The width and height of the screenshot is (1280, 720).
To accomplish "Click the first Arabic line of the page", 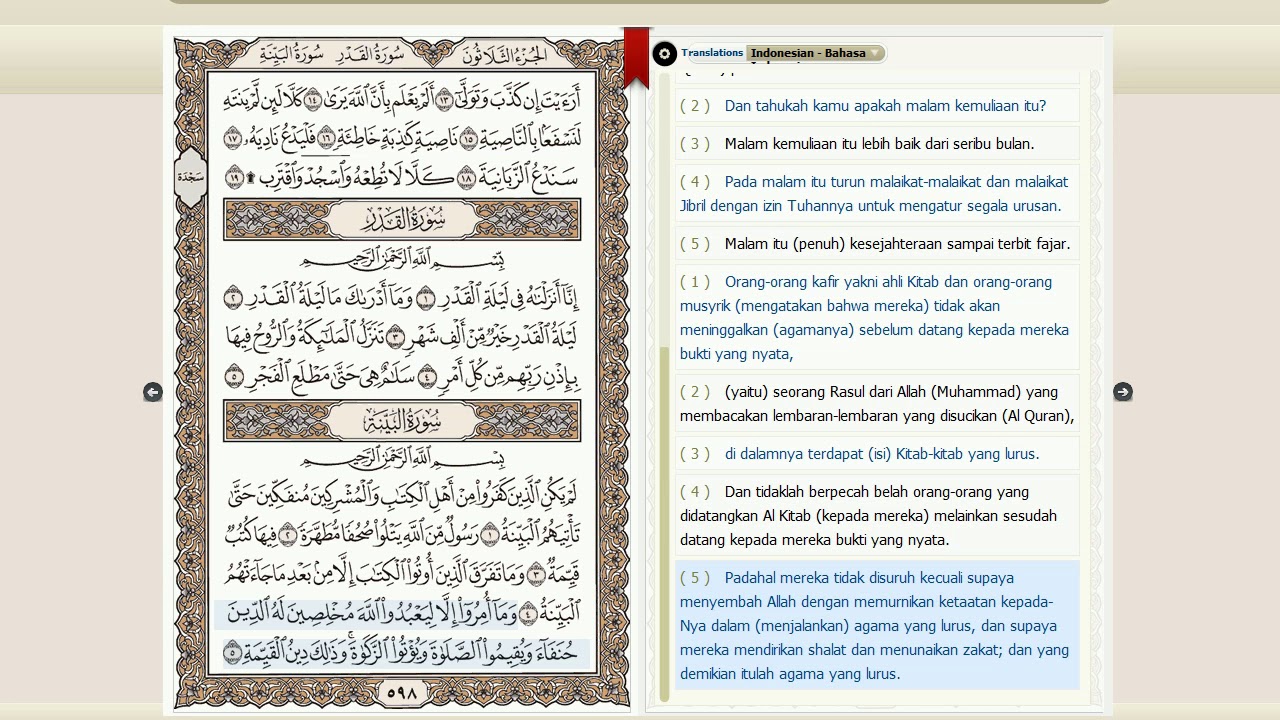I will [402, 101].
